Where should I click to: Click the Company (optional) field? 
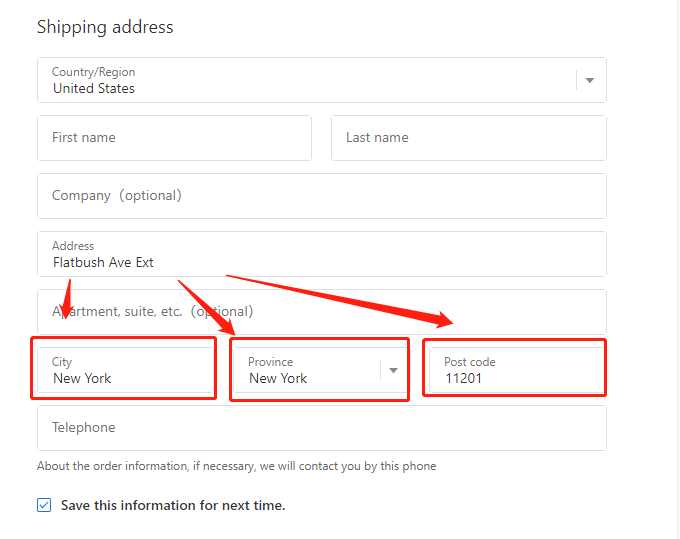click(322, 196)
